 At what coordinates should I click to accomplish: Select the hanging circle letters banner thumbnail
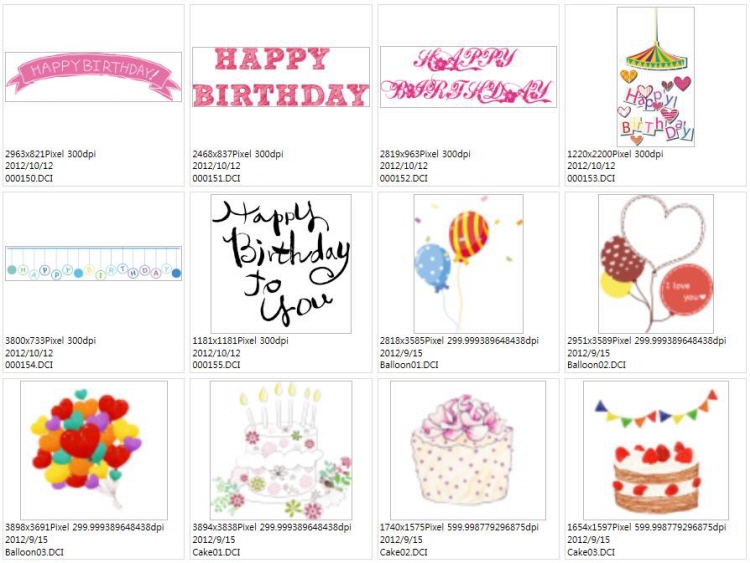point(93,264)
